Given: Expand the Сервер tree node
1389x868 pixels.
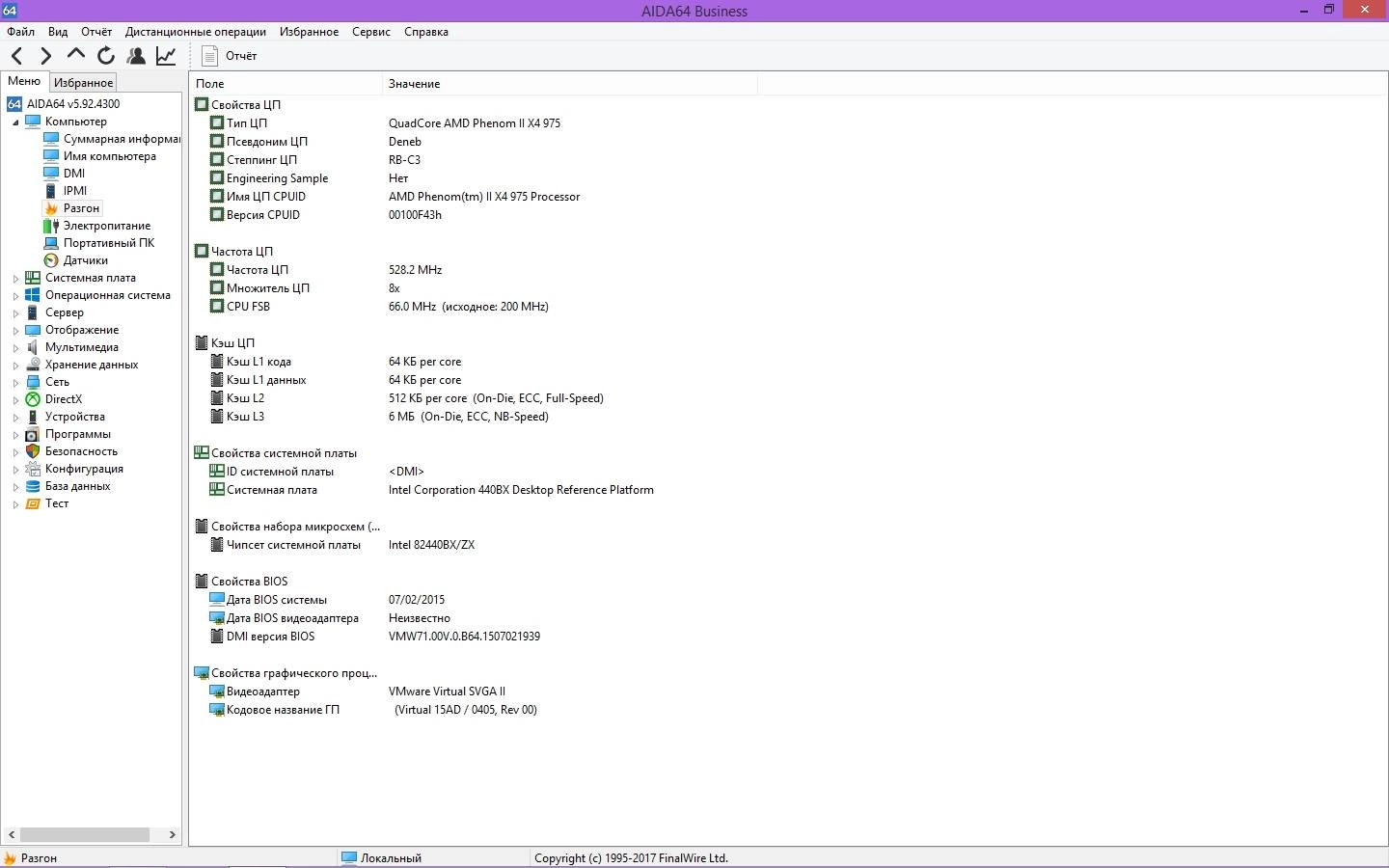Looking at the screenshot, I should click(x=15, y=313).
